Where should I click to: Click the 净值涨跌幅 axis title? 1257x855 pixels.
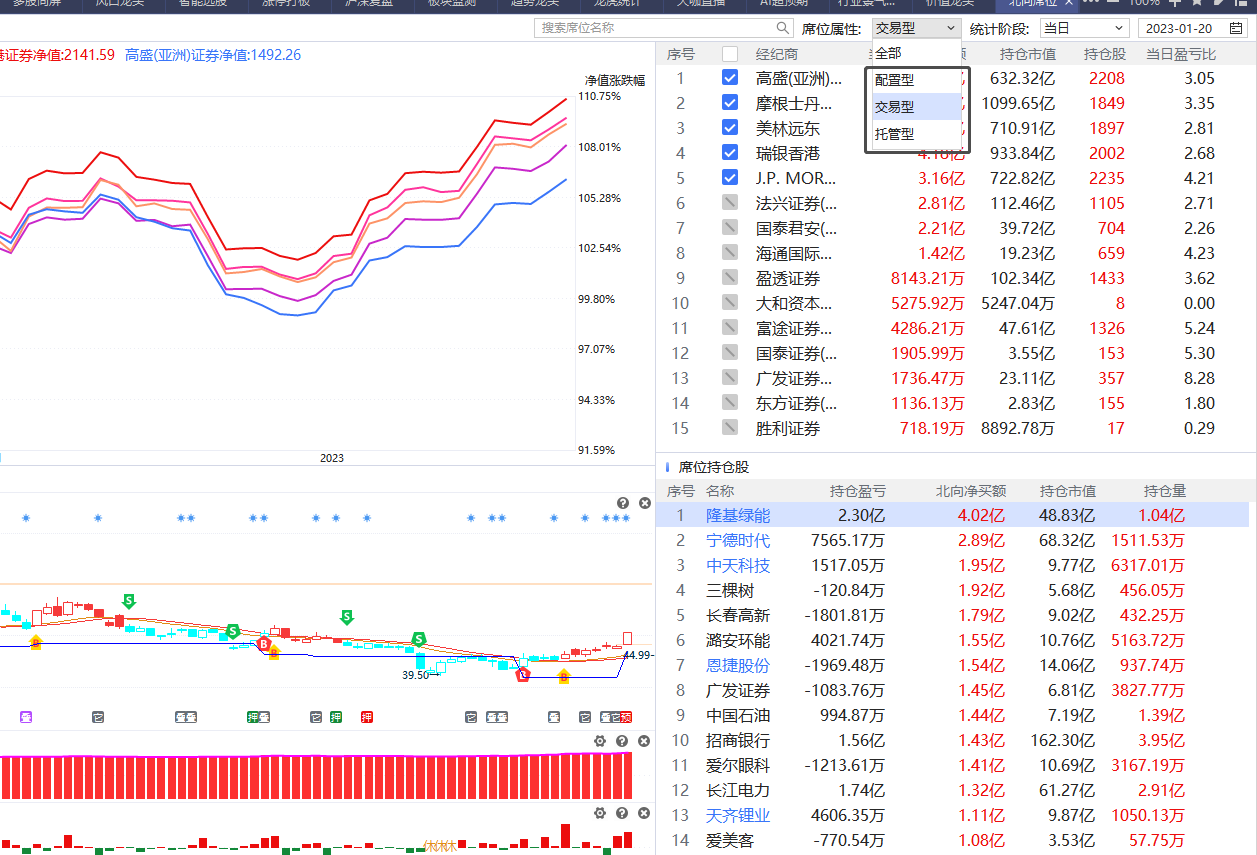point(615,79)
